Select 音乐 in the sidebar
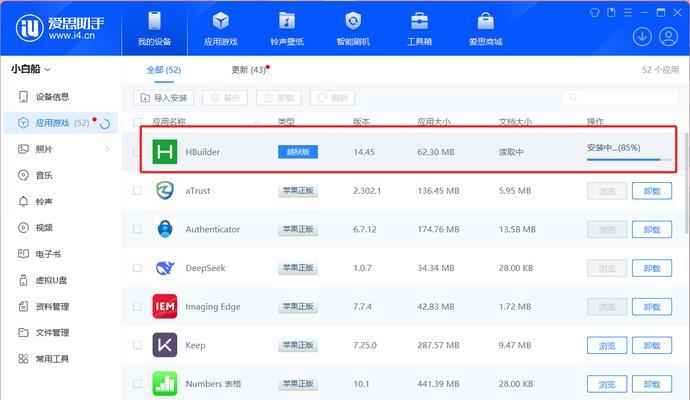This screenshot has width=690, height=400. tap(62, 175)
